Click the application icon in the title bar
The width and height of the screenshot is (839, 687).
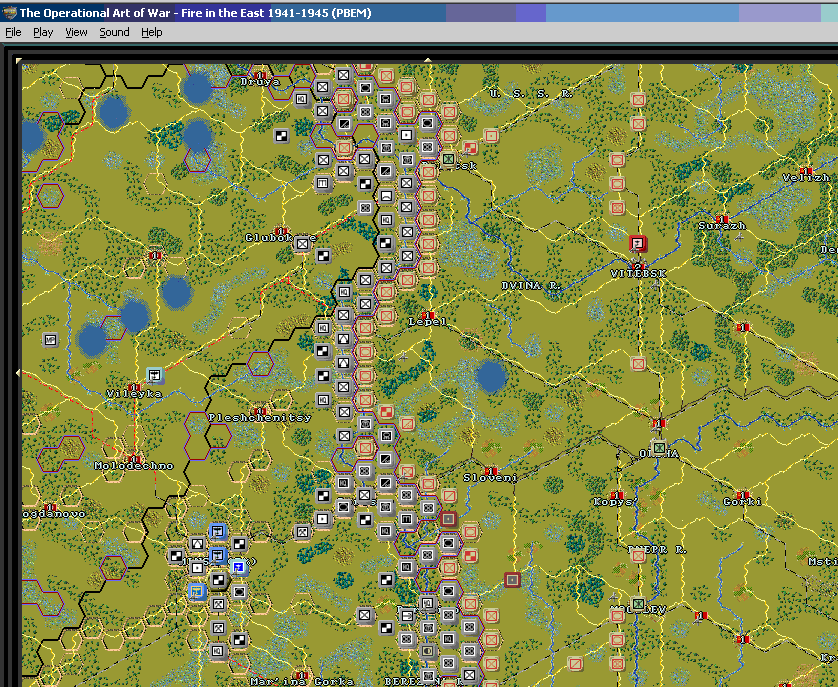point(9,13)
